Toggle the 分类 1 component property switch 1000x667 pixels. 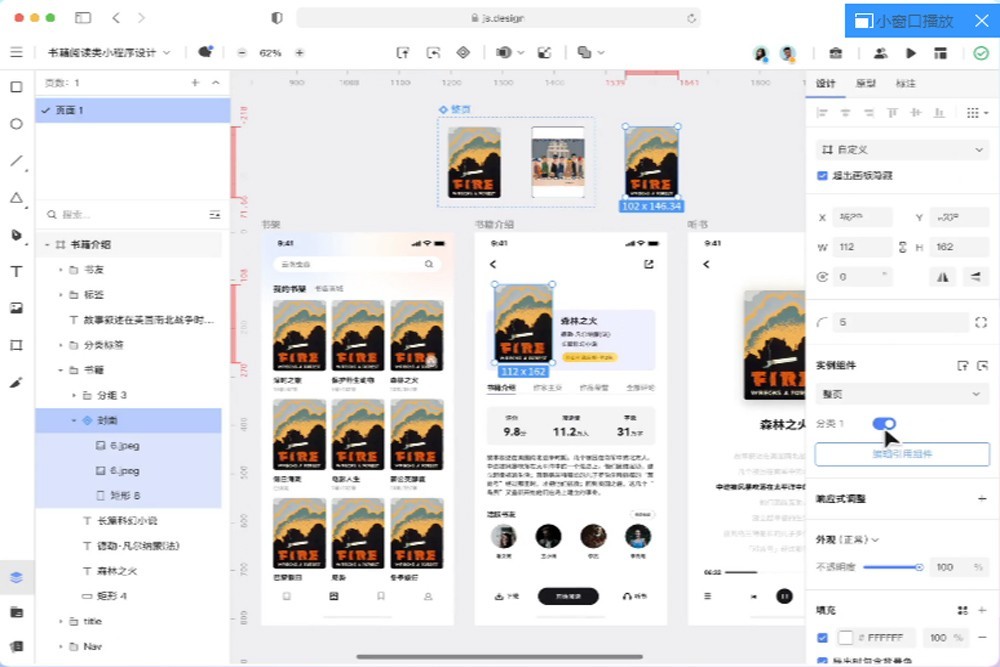tap(884, 423)
